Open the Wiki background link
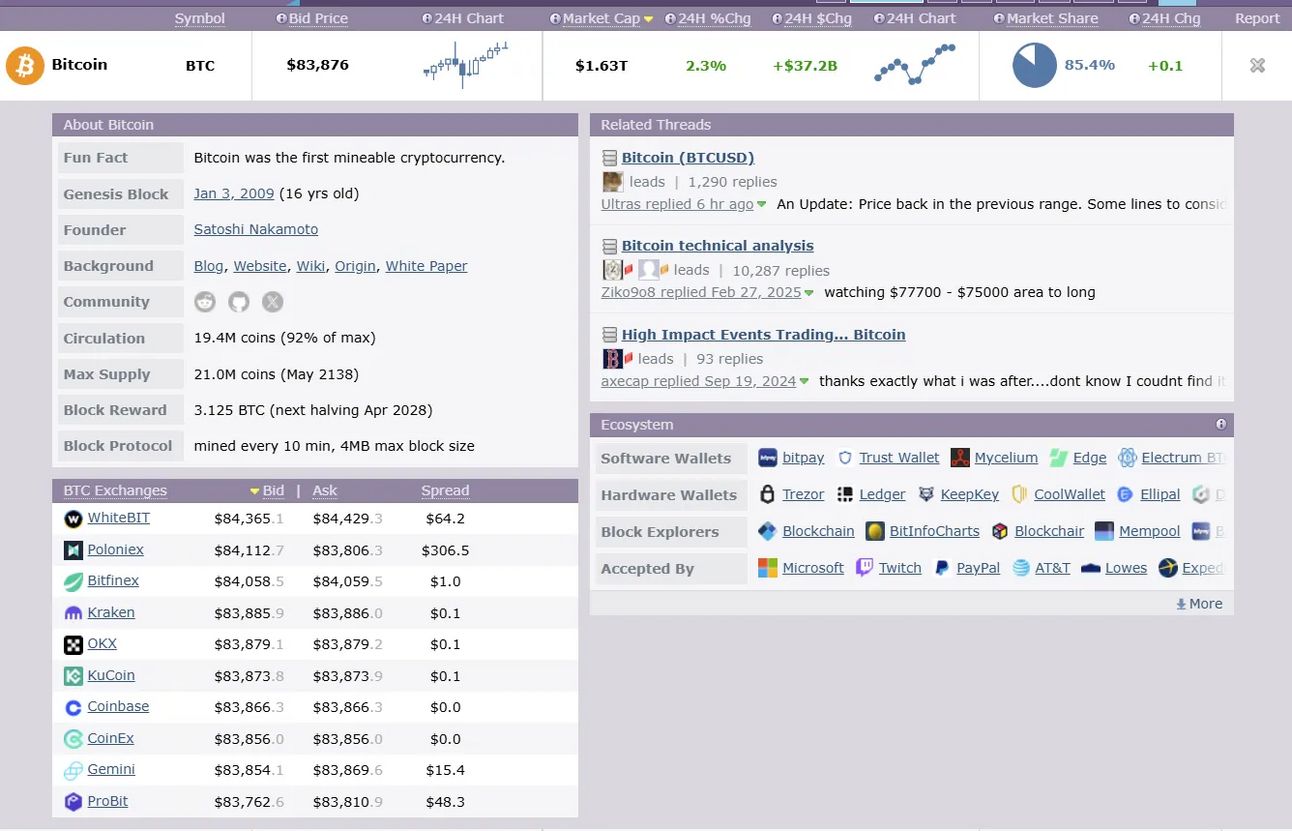The image size is (1292, 831). 310,266
